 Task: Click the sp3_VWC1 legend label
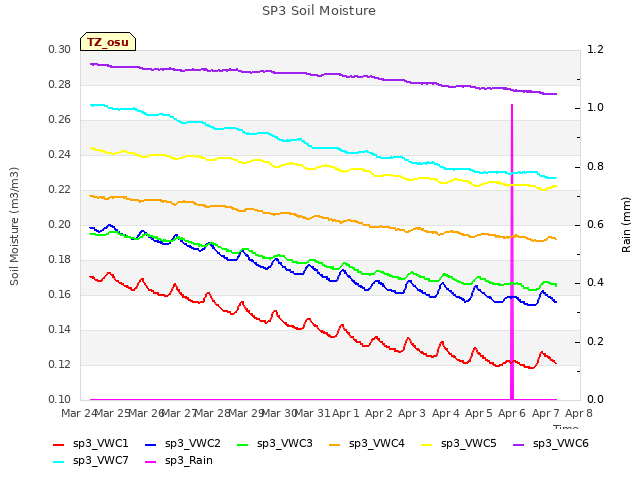click(100, 443)
